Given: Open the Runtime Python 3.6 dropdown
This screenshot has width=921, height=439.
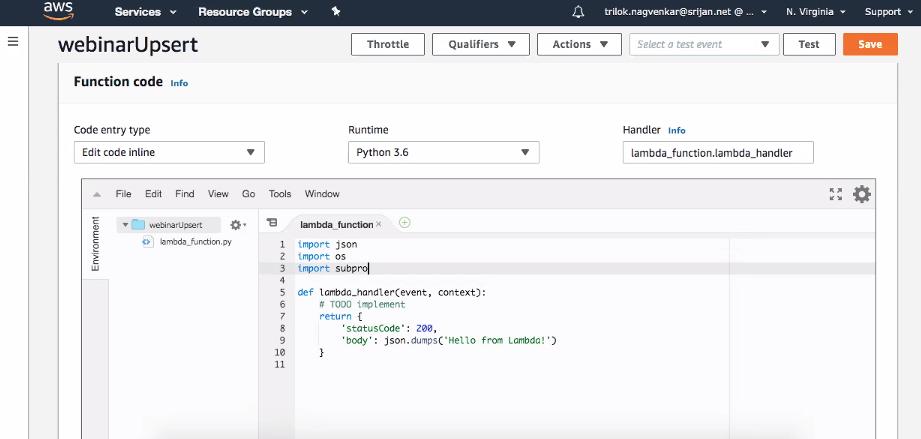Looking at the screenshot, I should pos(443,152).
